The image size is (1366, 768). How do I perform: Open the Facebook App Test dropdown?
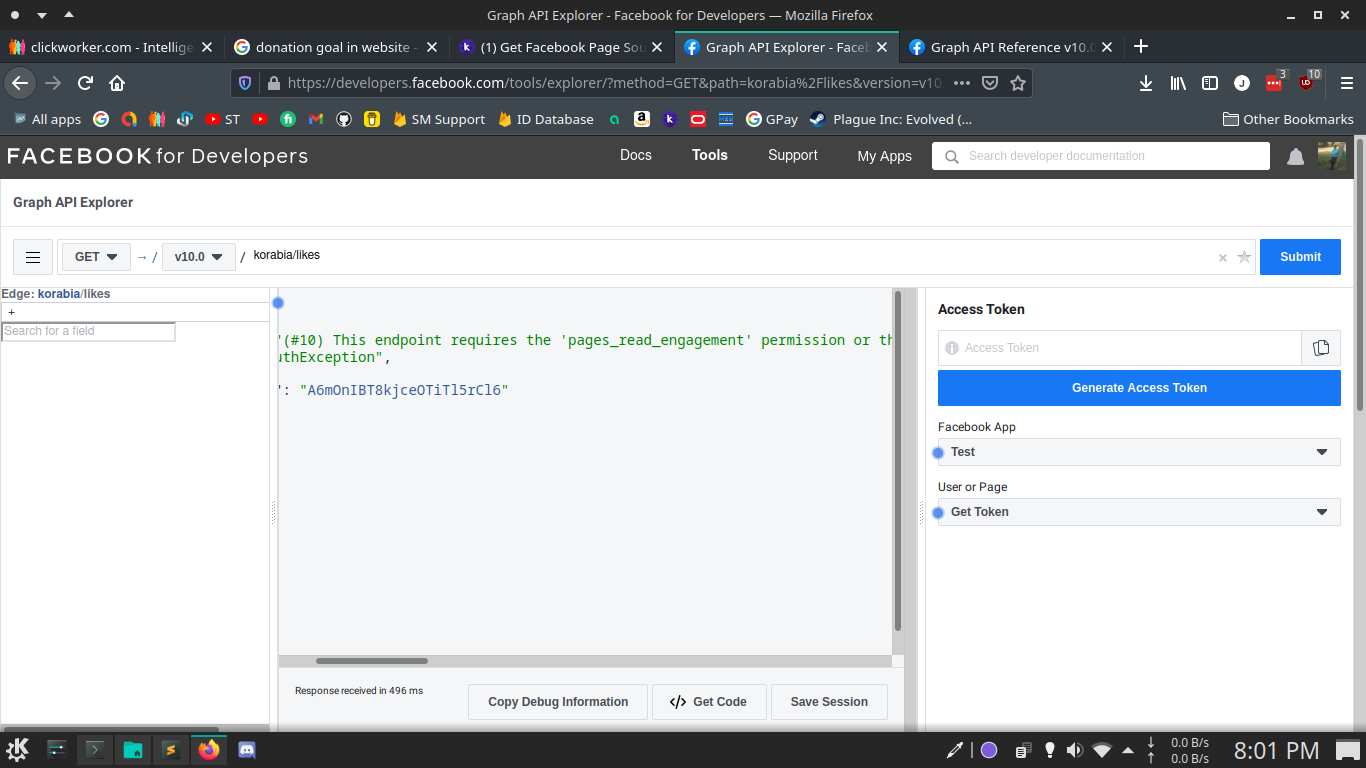pos(1139,452)
